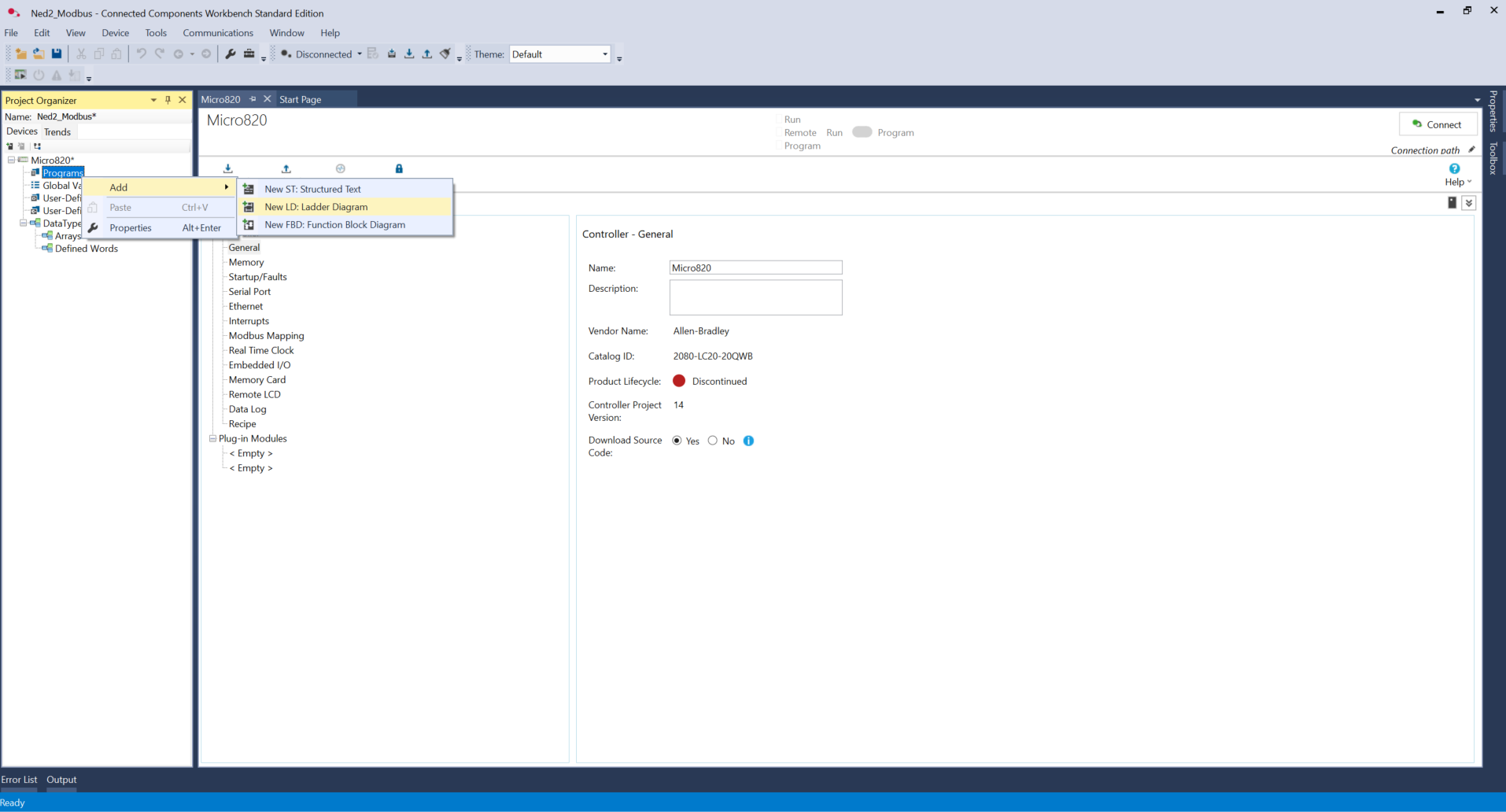Pin the Project Organizer panel
The height and width of the screenshot is (812, 1506).
click(x=168, y=100)
